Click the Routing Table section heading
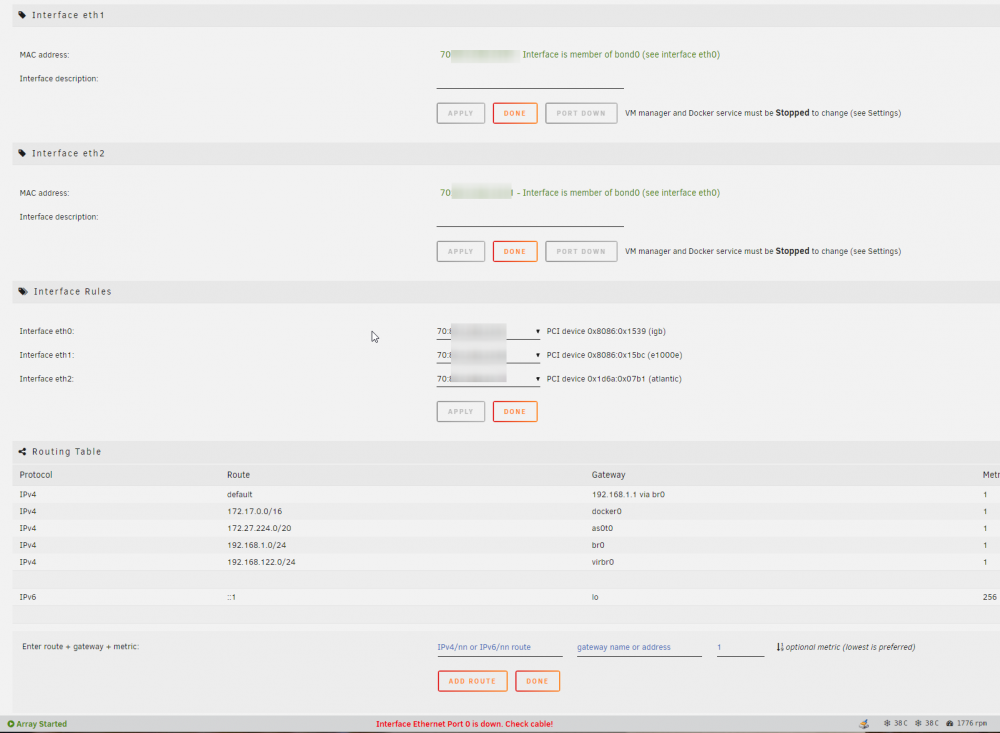Screen dimensions: 1000x733 [67, 452]
